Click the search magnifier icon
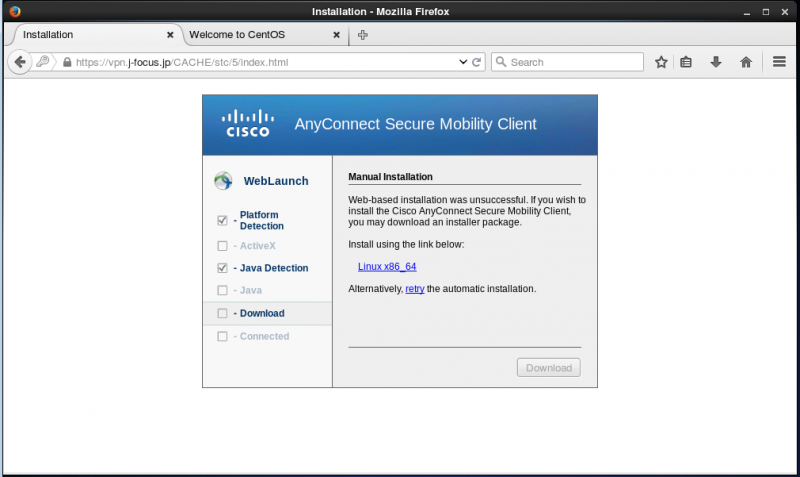Screen dimensions: 800x477 click(x=501, y=62)
